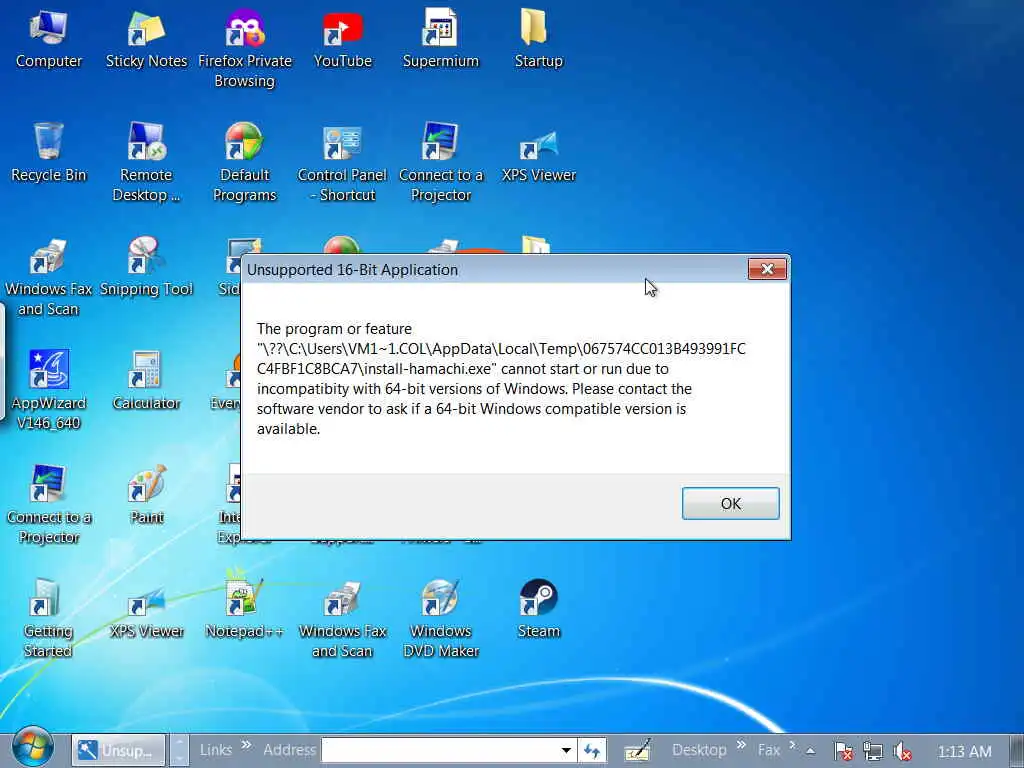Click the muted volume tray icon
Screen dimensions: 1024x768
tap(903, 751)
